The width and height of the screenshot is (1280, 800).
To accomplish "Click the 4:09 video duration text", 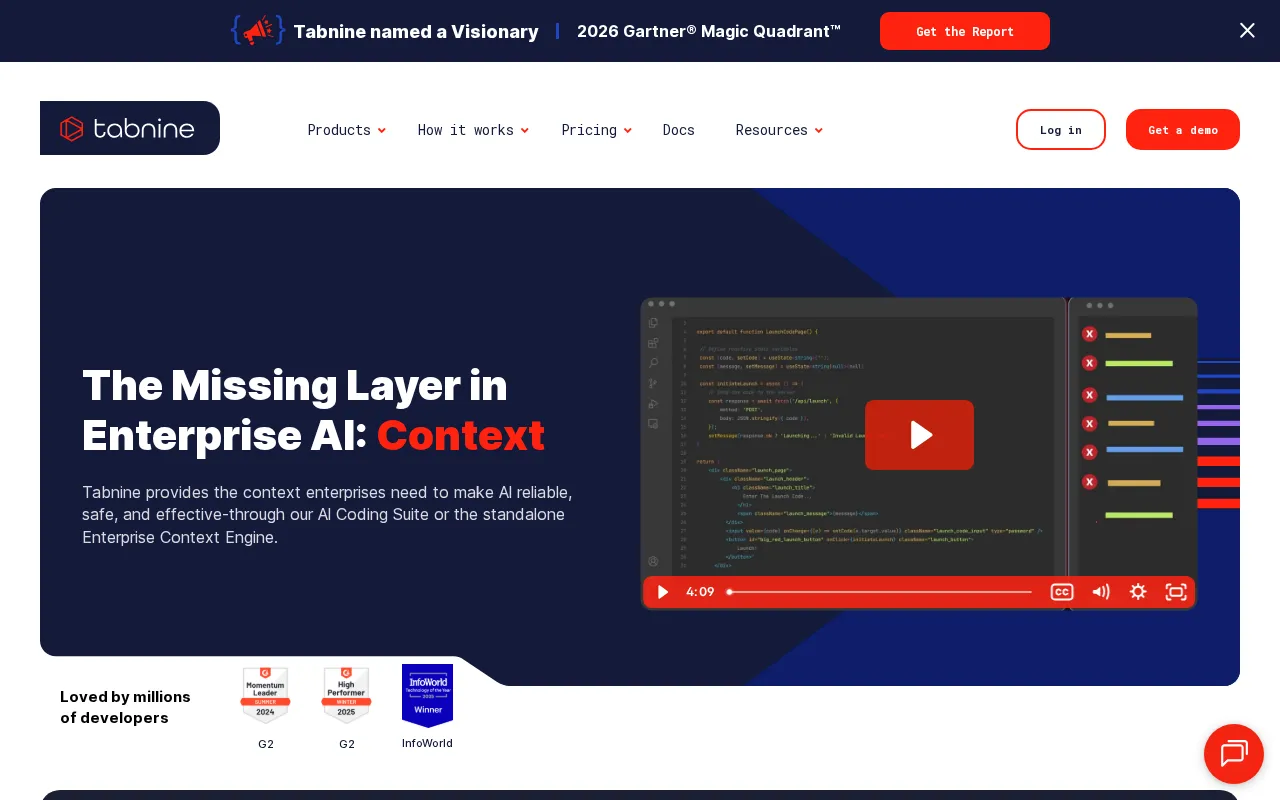I will coord(700,592).
